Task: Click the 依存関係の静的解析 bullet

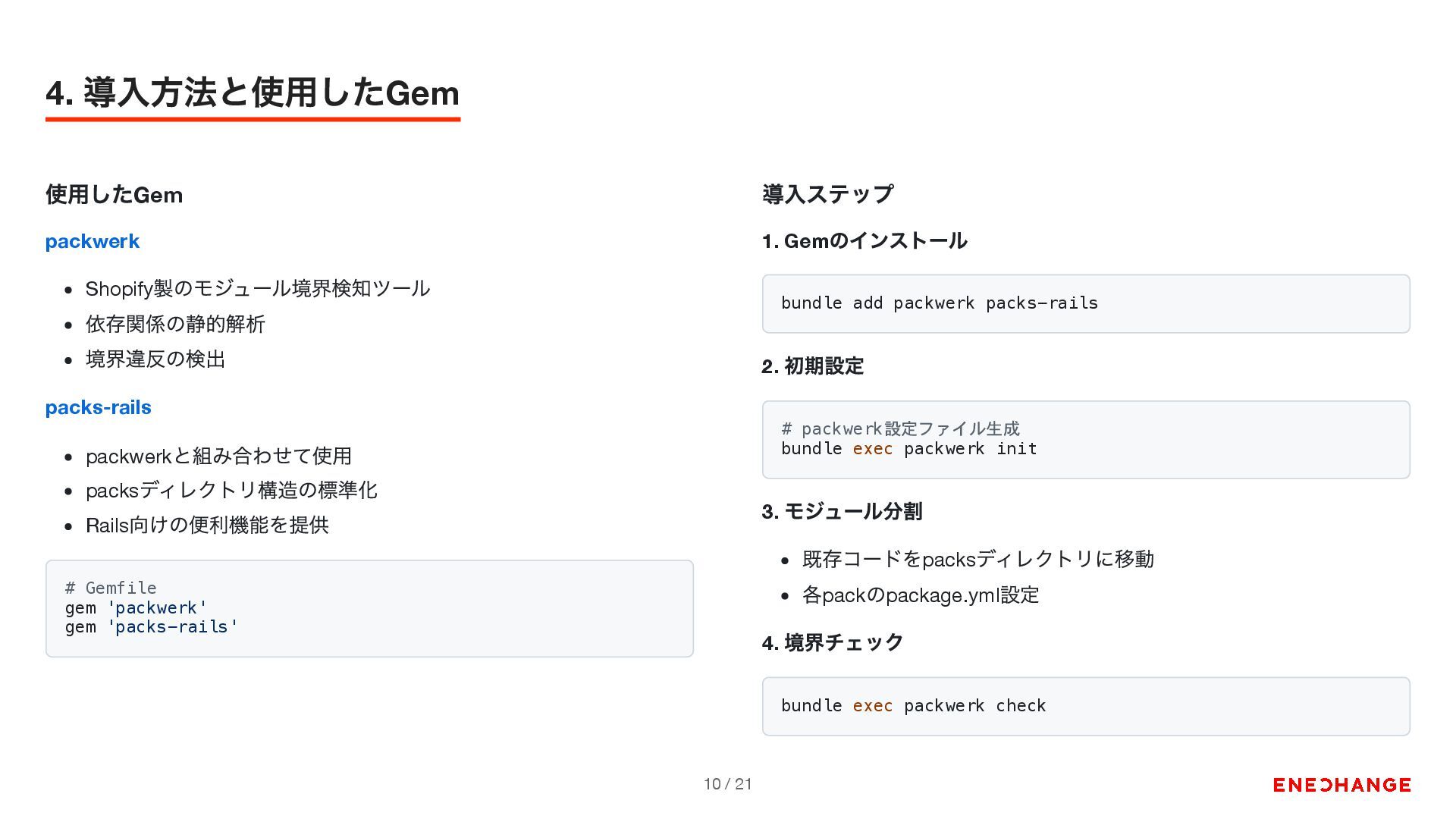Action: (175, 324)
